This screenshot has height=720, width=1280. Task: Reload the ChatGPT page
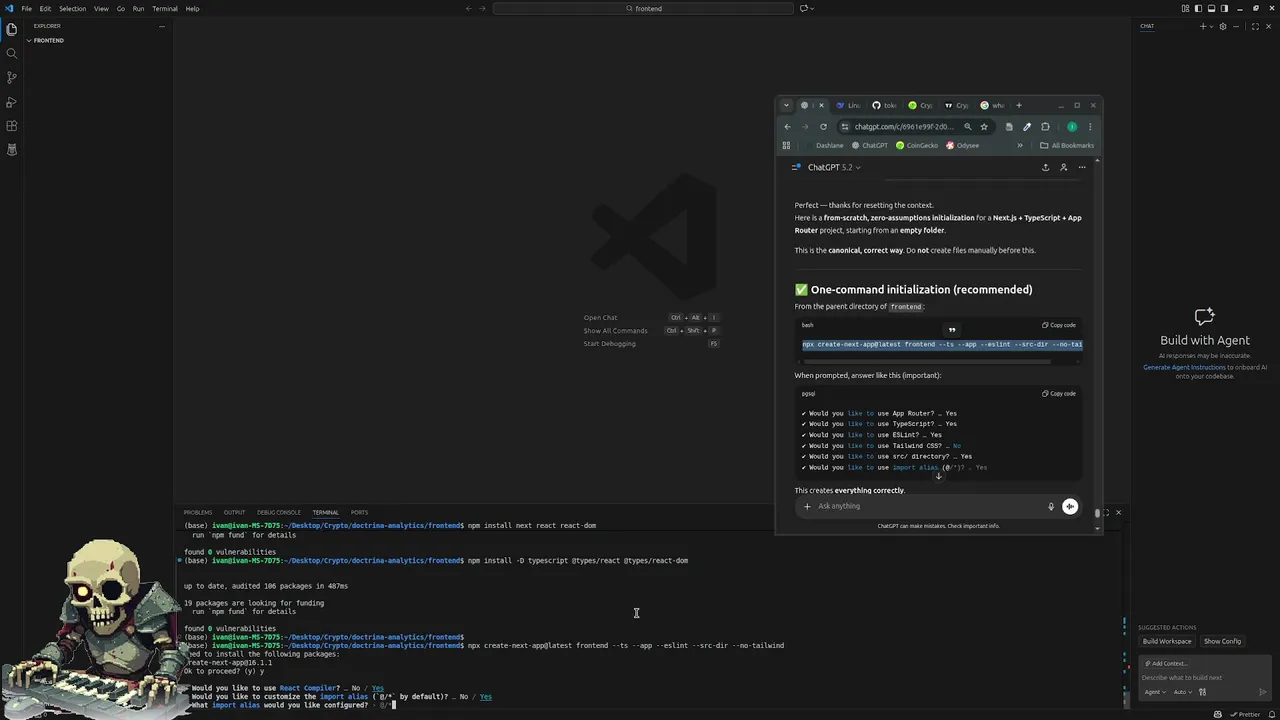click(823, 127)
